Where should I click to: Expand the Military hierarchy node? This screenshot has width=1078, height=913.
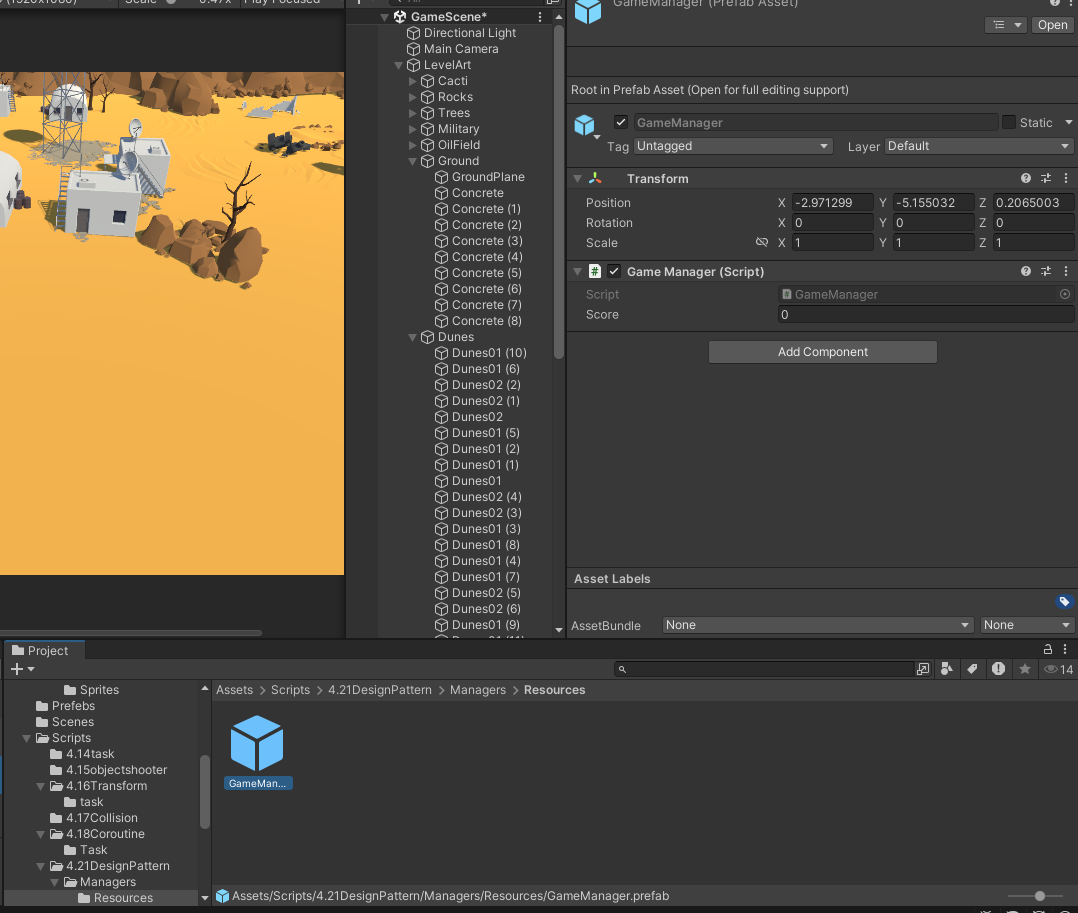point(412,129)
